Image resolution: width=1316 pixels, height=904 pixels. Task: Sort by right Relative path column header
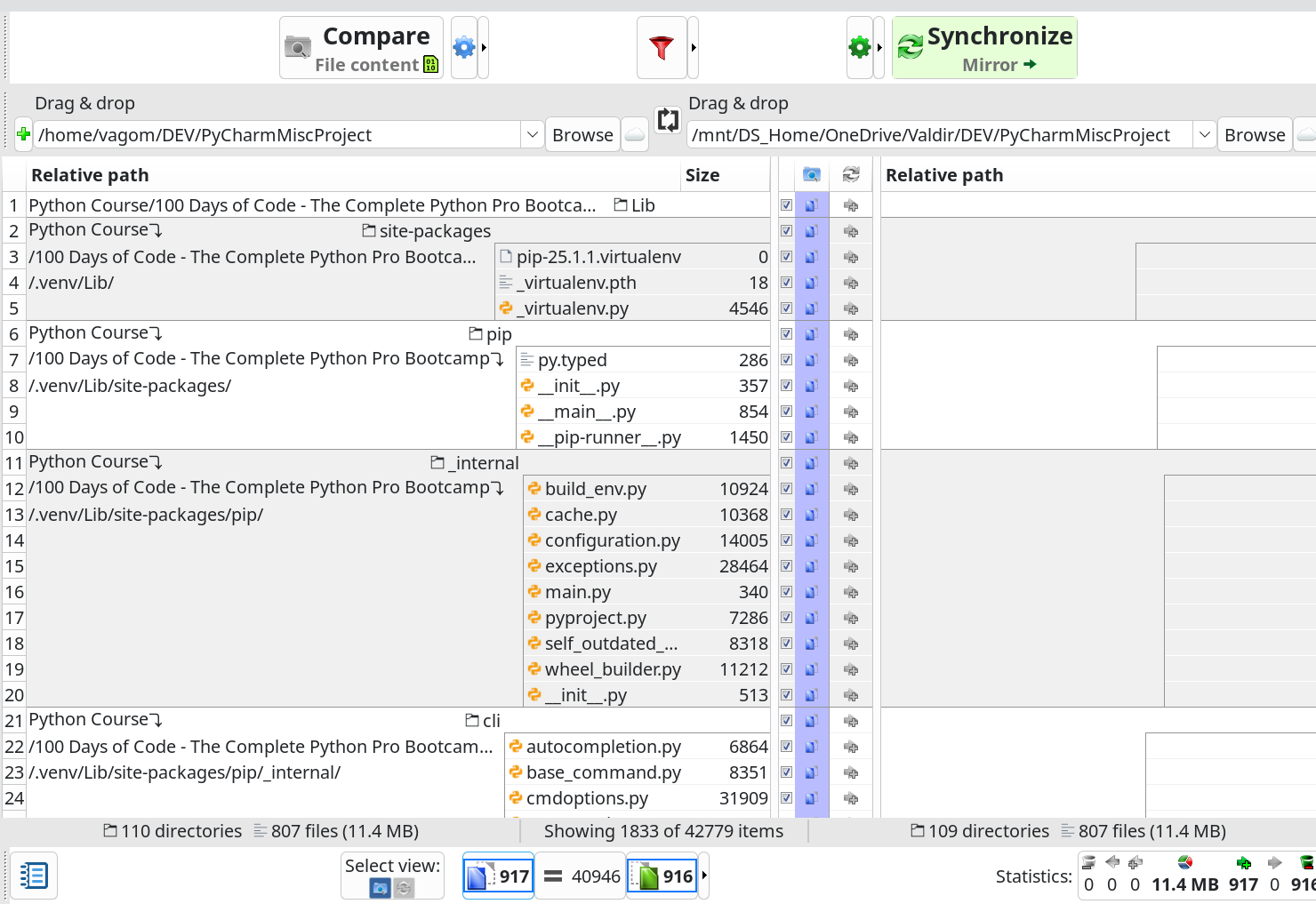[x=1099, y=175]
